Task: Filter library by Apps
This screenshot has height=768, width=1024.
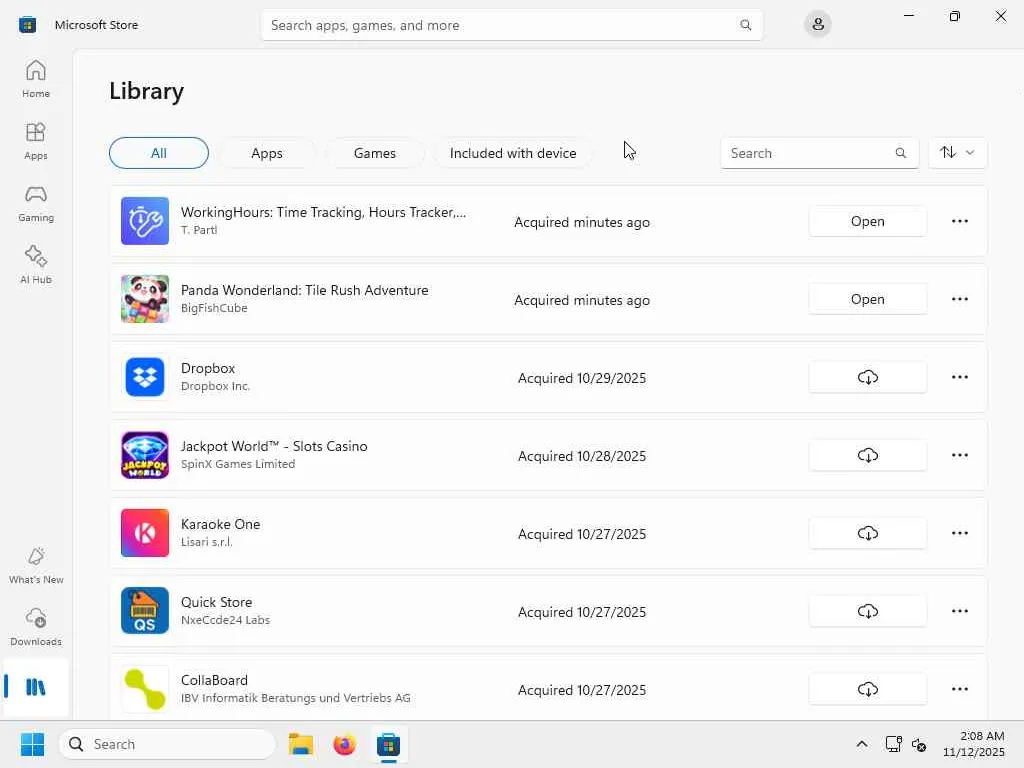Action: tap(266, 153)
